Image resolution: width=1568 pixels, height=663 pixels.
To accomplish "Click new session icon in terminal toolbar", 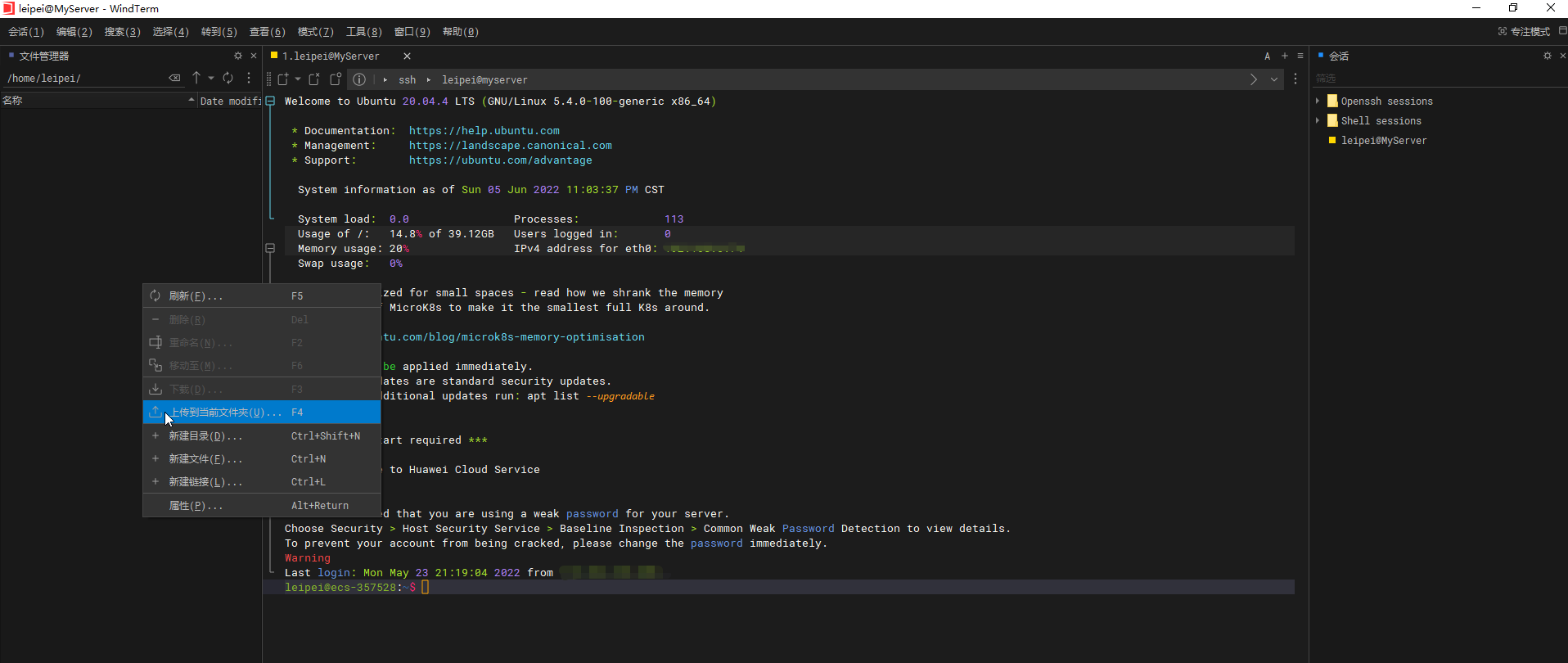I will [x=283, y=79].
